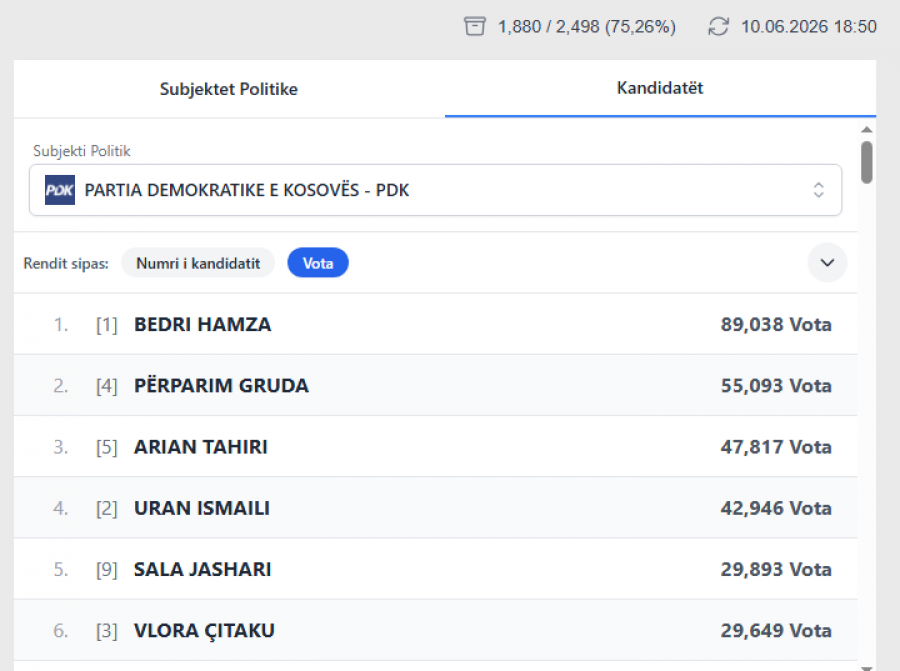
Task: Click the refresh sync icon
Action: pyautogui.click(x=718, y=26)
